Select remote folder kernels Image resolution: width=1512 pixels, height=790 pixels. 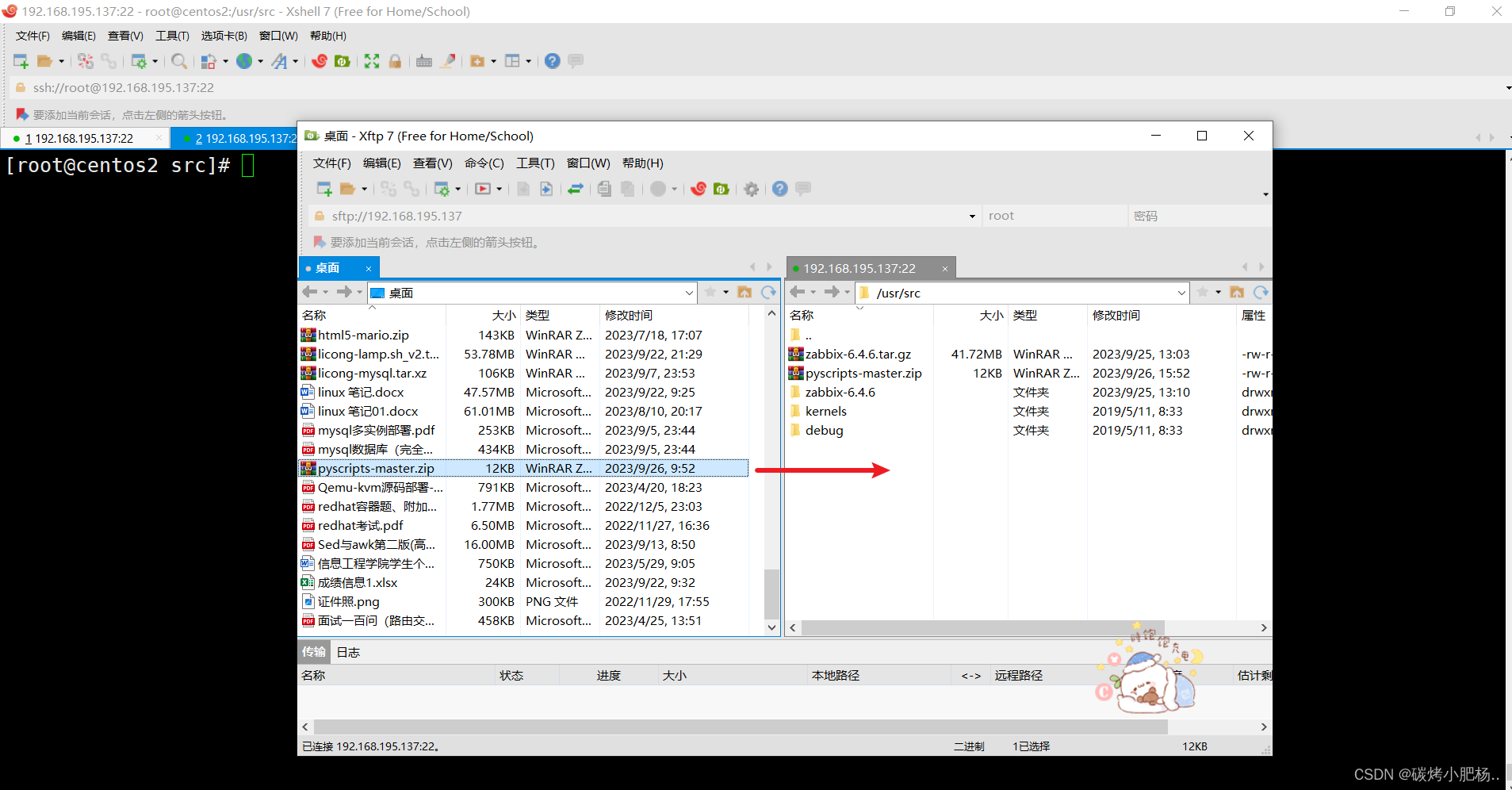coord(825,412)
